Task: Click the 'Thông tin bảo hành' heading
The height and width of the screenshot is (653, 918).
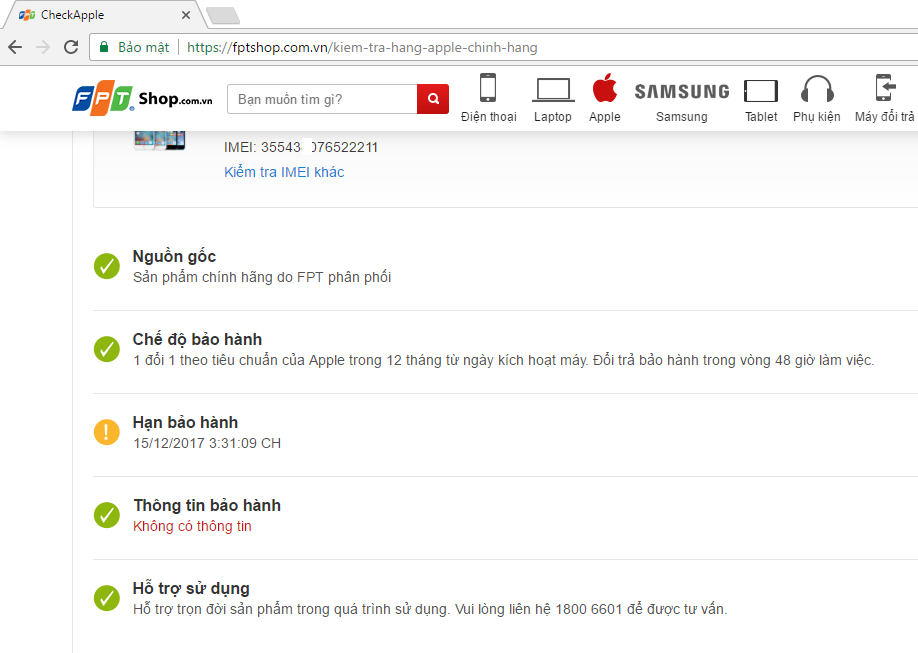Action: click(x=207, y=505)
